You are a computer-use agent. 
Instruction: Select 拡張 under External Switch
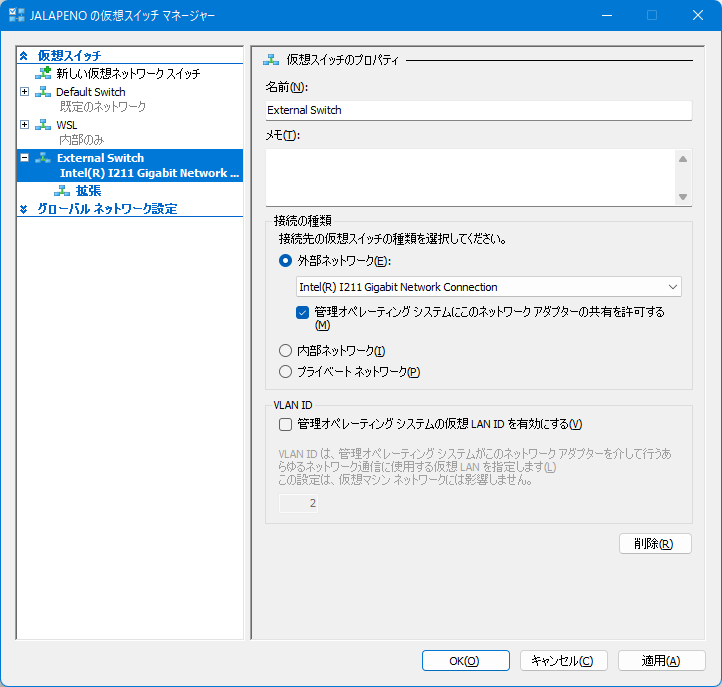[x=88, y=191]
